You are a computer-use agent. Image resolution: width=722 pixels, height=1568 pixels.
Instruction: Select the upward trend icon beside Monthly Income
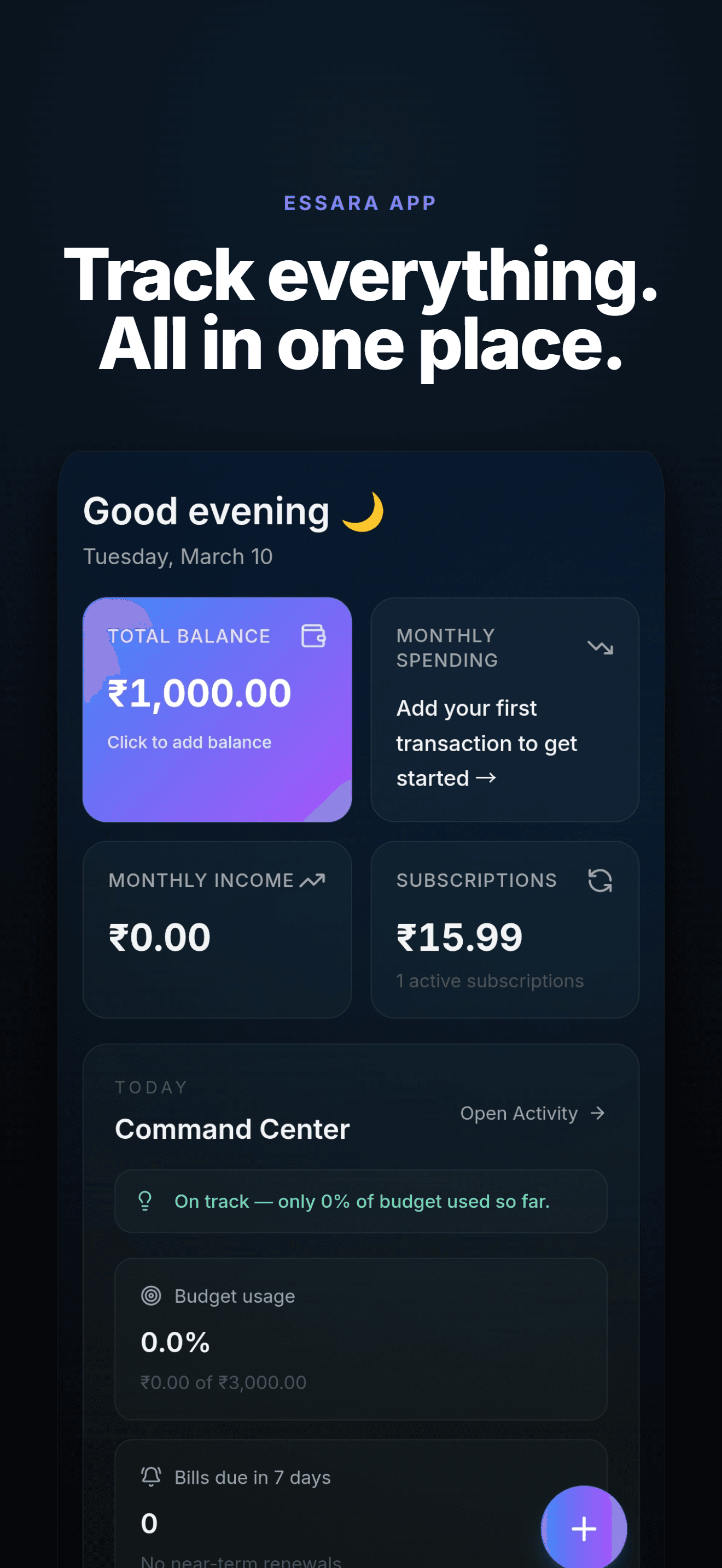314,880
